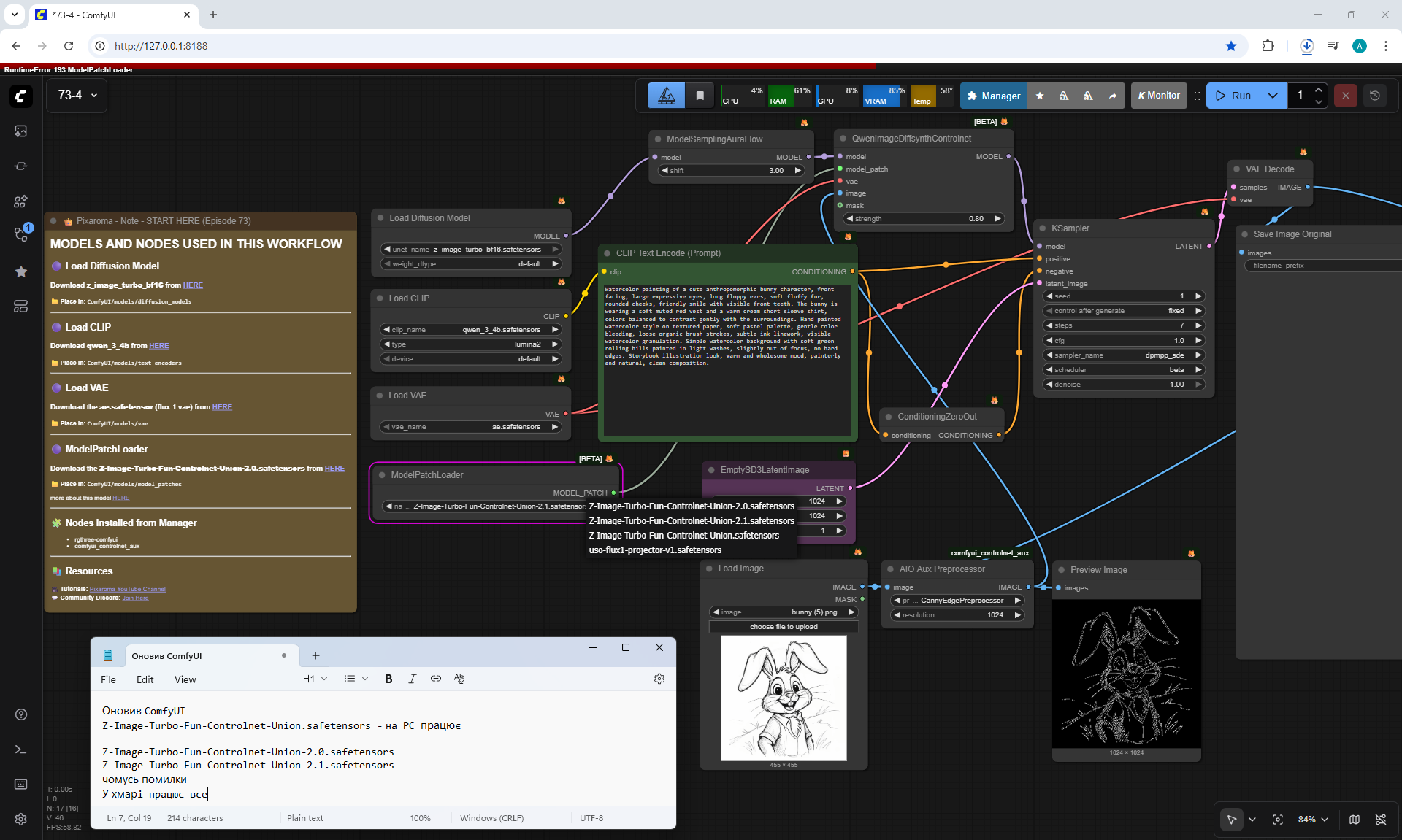Viewport: 1402px width, 840px height.
Task: Click the bunny sketch thumbnail in Load Image
Action: pos(784,698)
